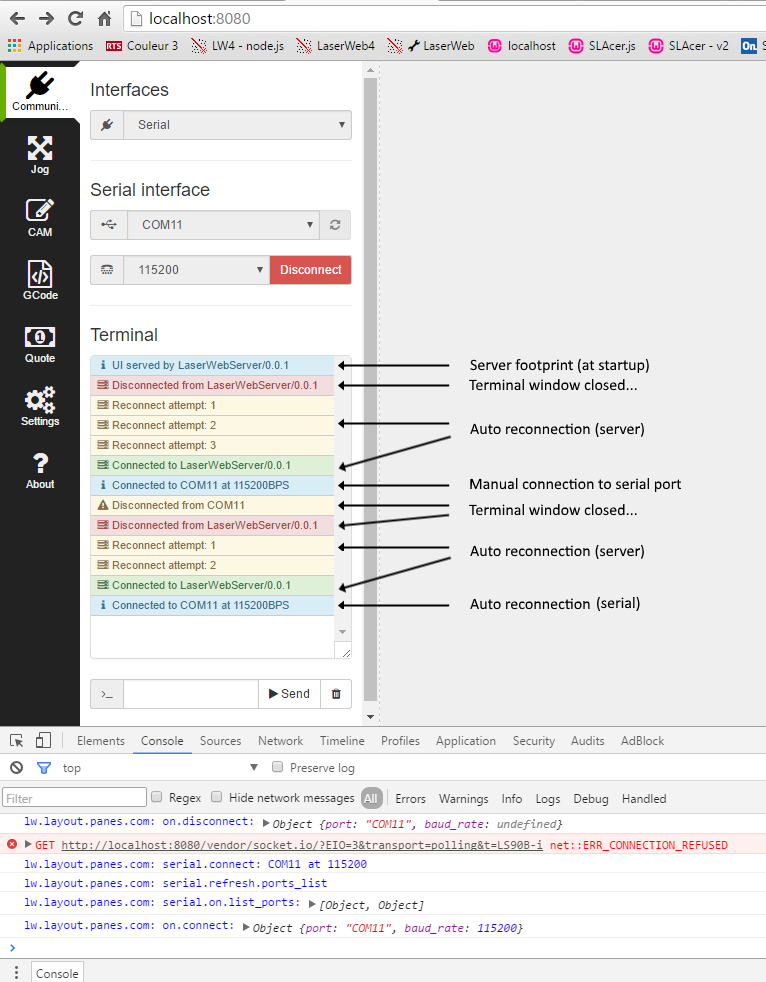Switch to the Sources tab
766x982 pixels.
coord(220,741)
